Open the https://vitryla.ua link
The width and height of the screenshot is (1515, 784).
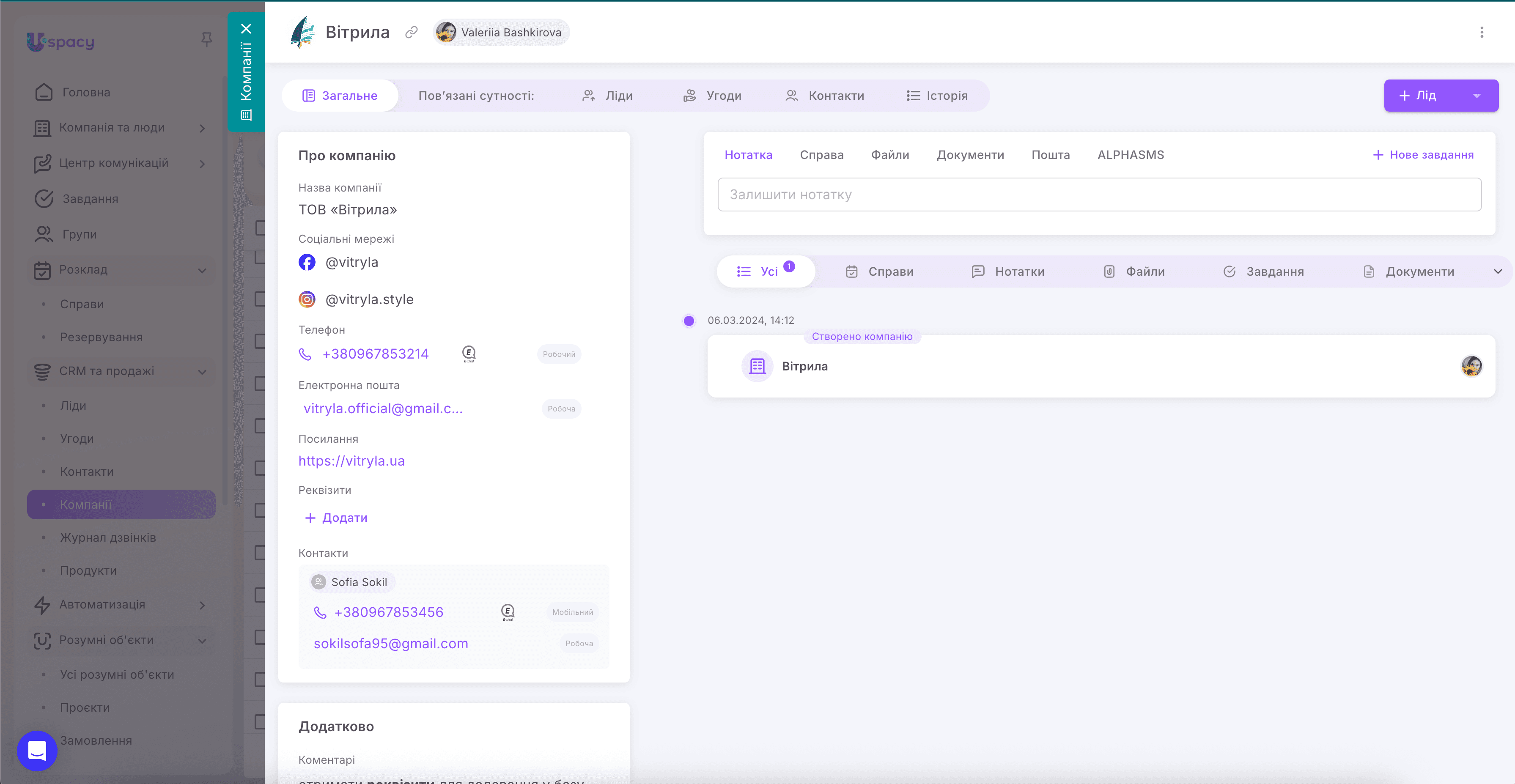click(x=351, y=461)
